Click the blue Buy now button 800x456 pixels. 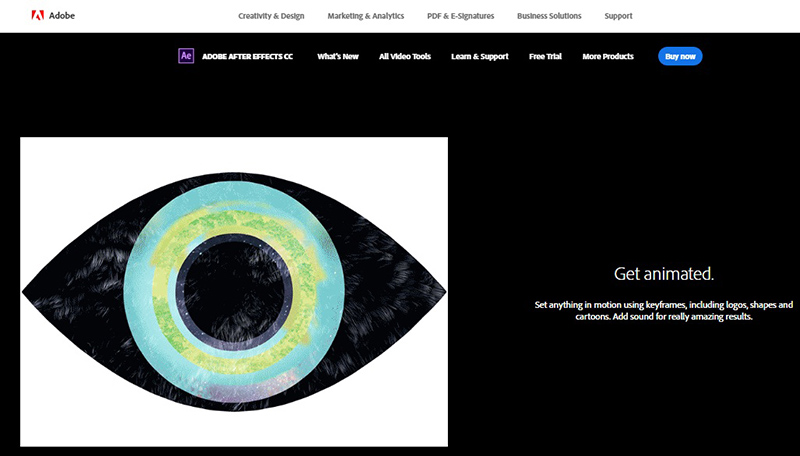[x=680, y=56]
